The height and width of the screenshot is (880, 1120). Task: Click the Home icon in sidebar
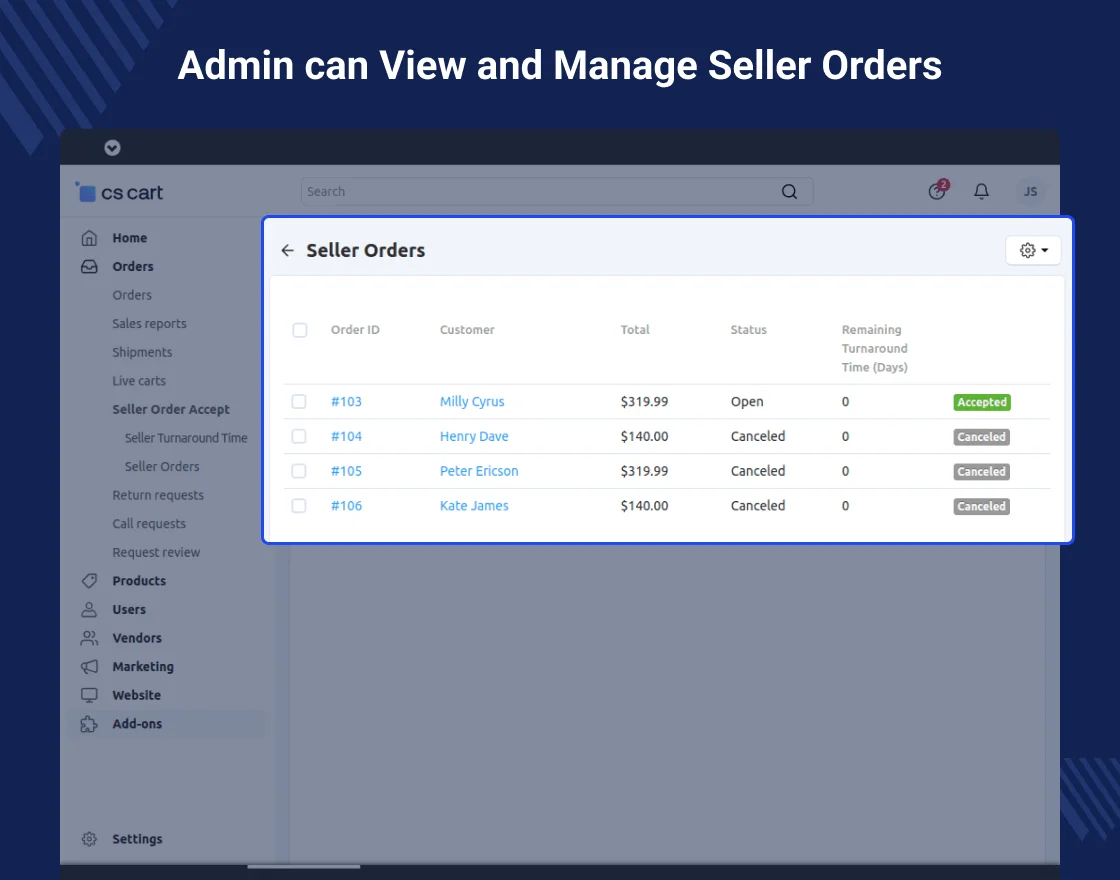tap(90, 238)
